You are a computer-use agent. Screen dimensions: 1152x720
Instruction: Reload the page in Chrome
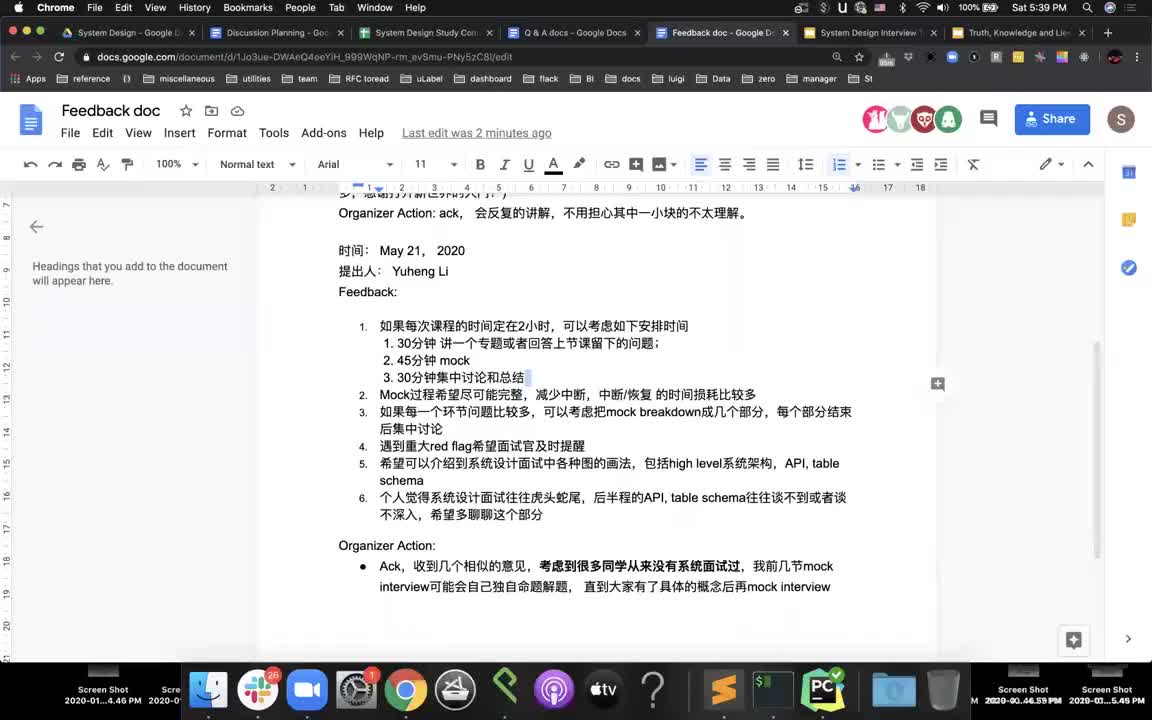[x=60, y=57]
